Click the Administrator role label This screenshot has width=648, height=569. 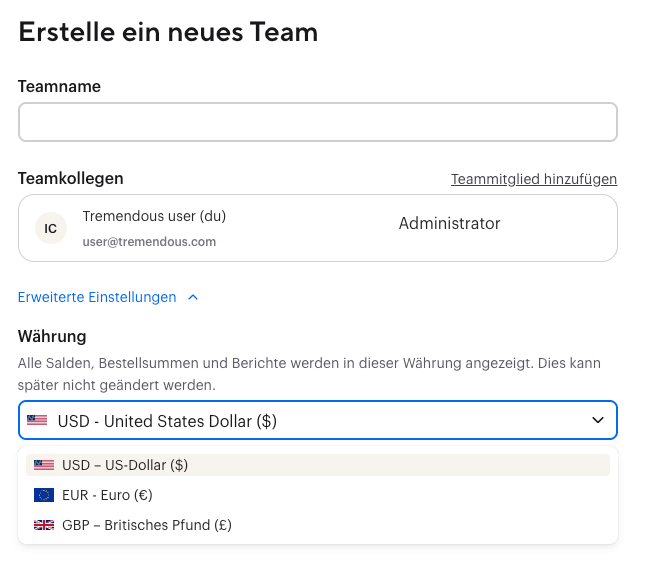click(449, 223)
